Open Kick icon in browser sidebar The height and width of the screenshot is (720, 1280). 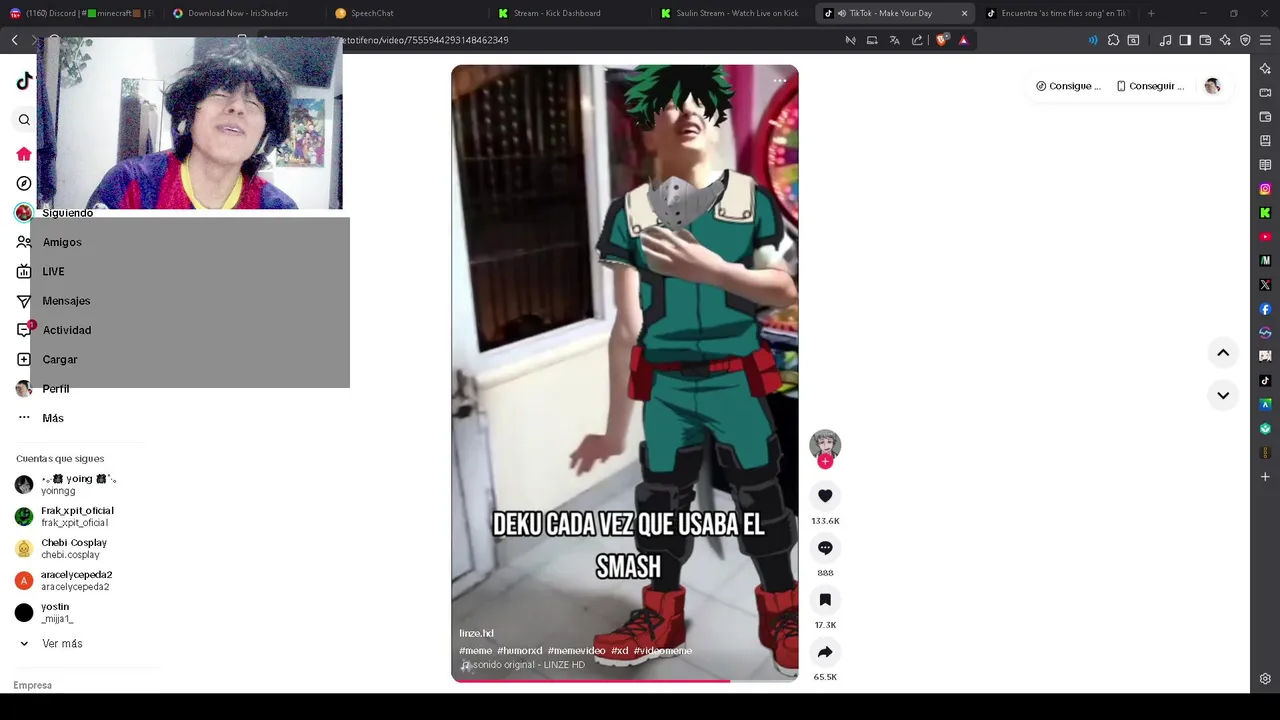[x=1265, y=213]
